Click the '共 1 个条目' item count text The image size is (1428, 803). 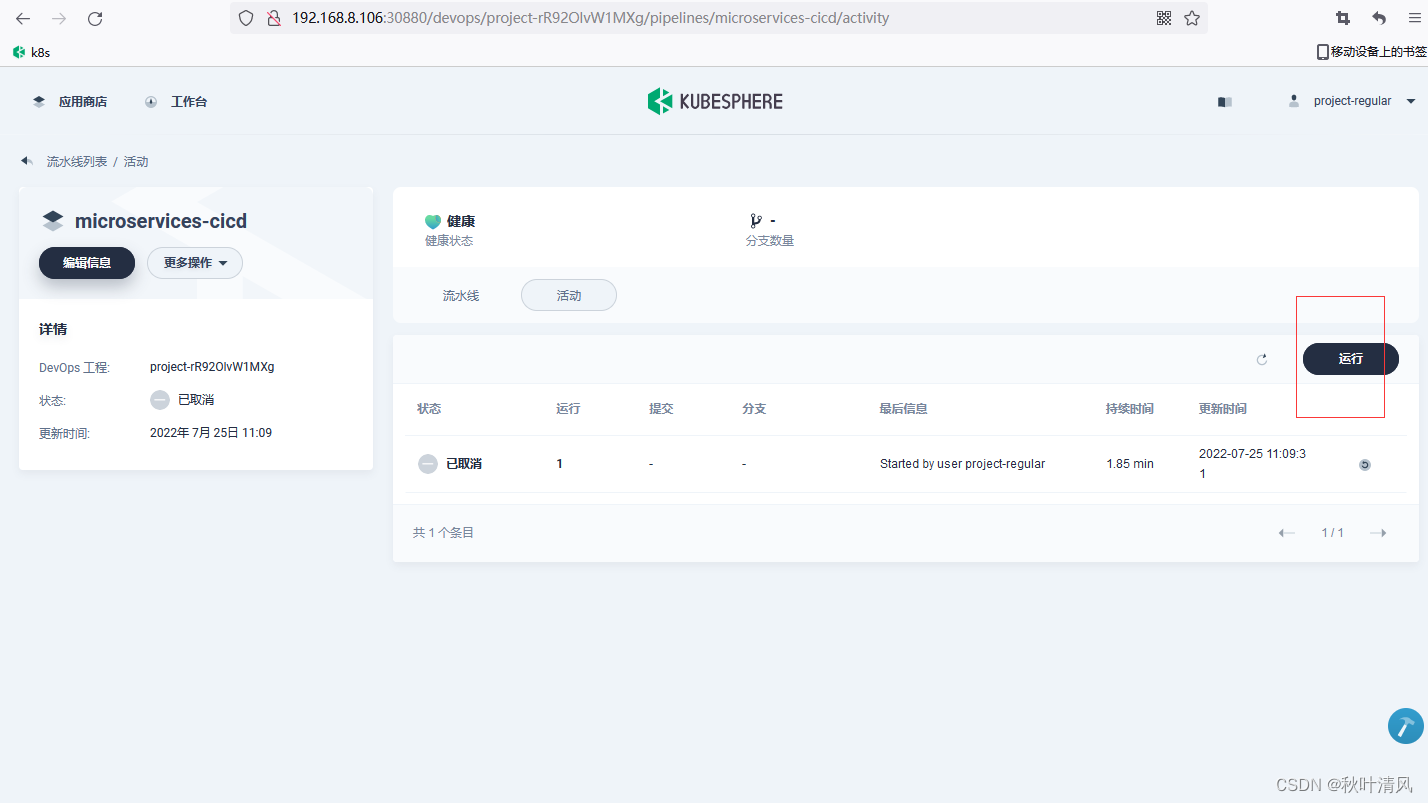pos(443,533)
